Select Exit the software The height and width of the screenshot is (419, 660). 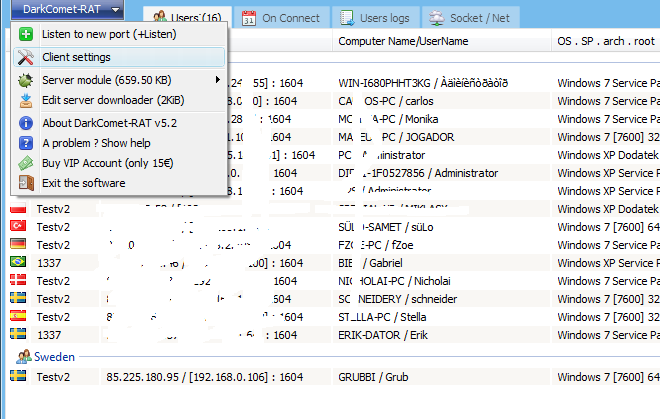120,183
